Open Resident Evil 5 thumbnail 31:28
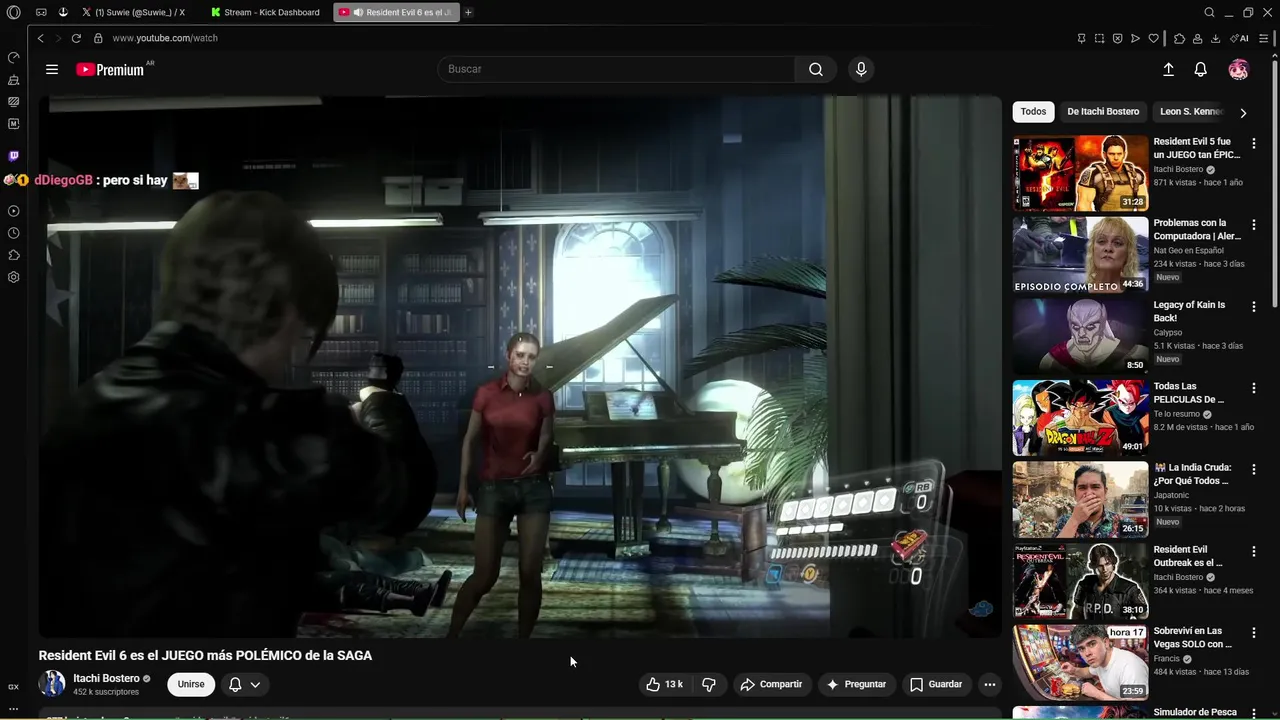Screen dimensions: 1280x720 (1080, 173)
